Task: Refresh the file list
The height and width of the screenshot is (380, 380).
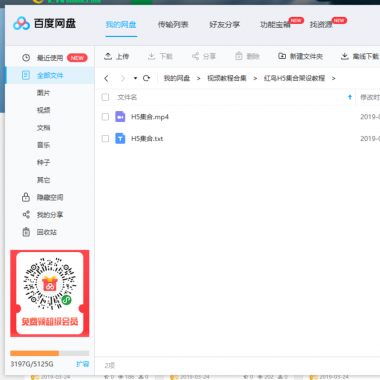Action: [x=146, y=78]
